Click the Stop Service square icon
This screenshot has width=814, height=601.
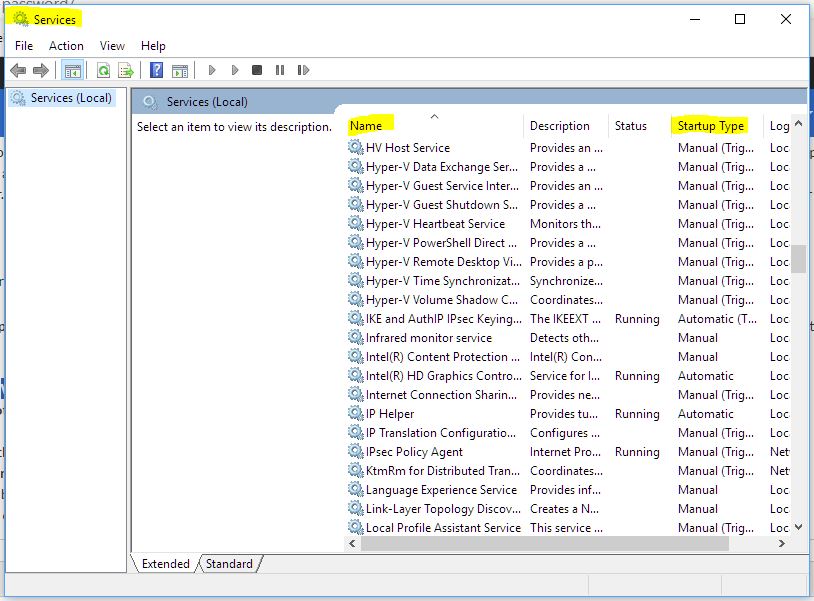(257, 70)
